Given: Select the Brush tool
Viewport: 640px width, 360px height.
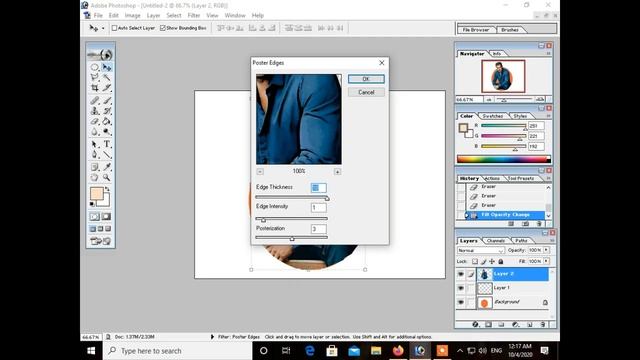Looking at the screenshot, I should click(107, 100).
